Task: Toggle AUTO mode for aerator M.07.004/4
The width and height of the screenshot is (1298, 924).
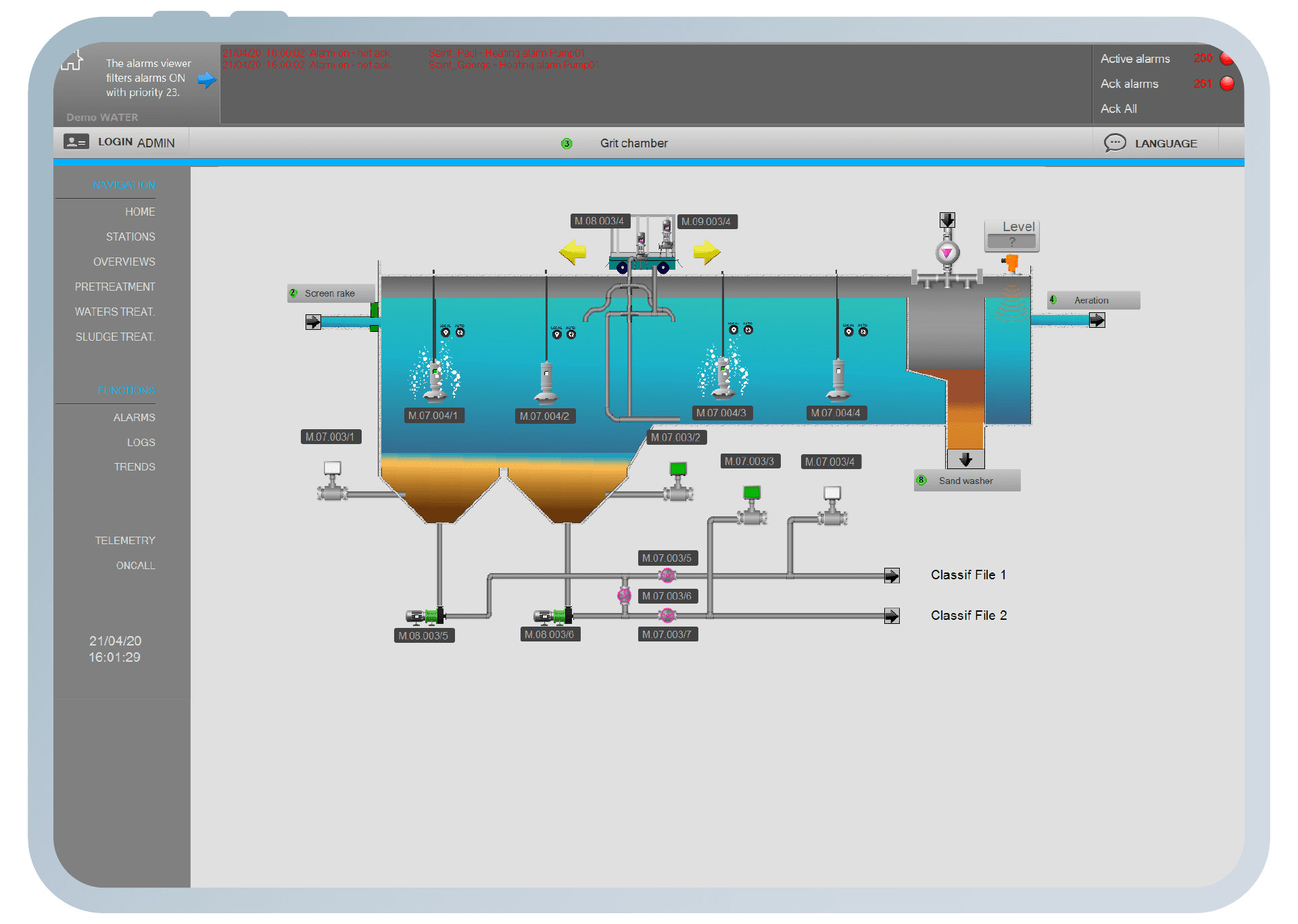Action: (x=863, y=331)
